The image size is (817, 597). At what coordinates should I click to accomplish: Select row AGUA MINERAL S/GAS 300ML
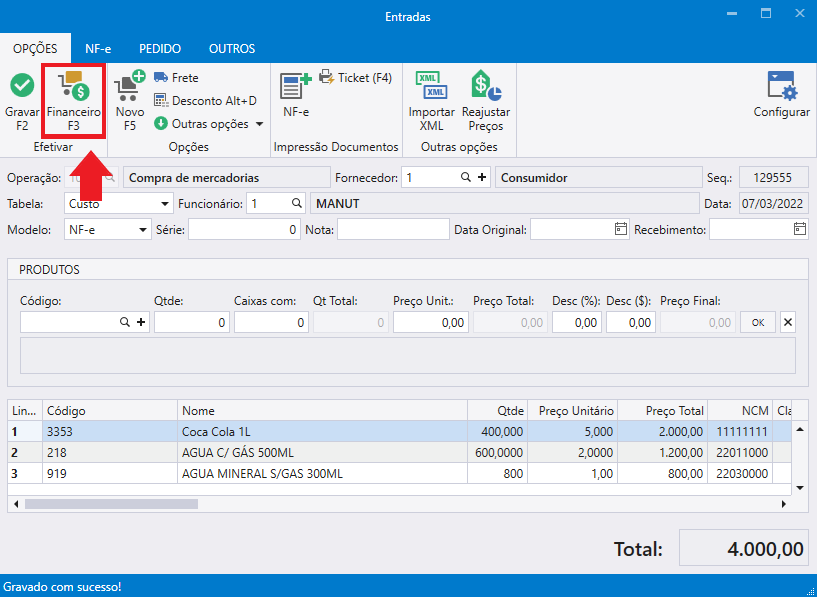pyautogui.click(x=400, y=474)
